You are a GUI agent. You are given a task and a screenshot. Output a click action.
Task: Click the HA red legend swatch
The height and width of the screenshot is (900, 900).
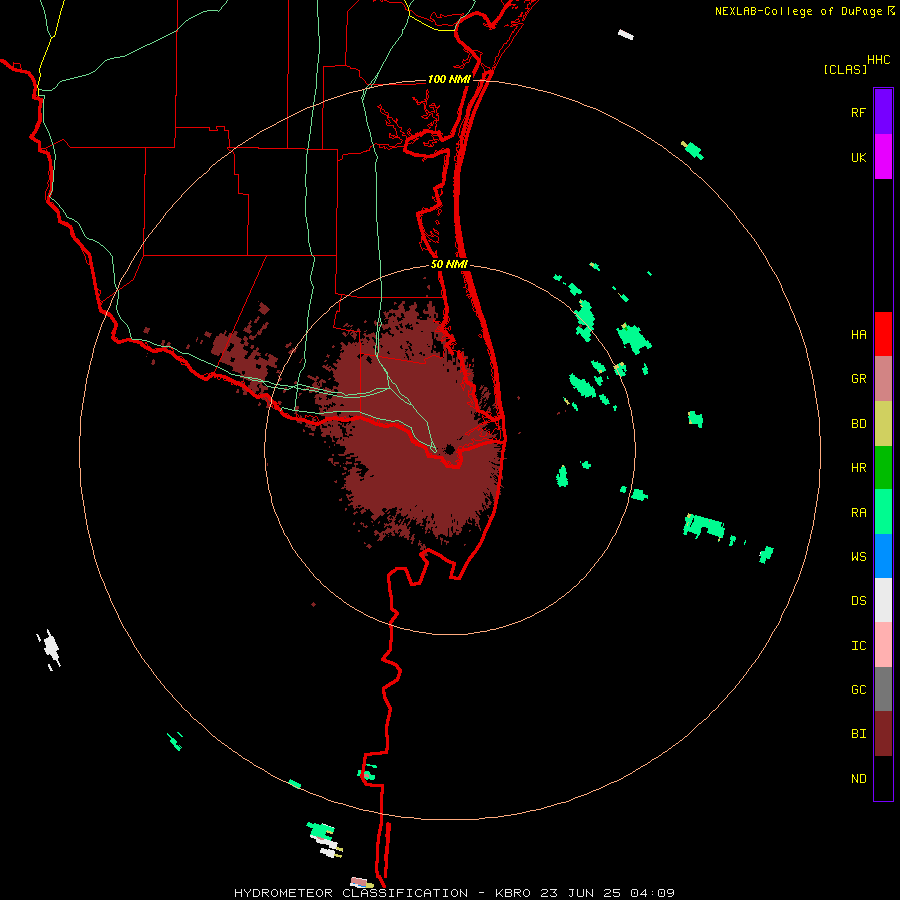point(883,334)
